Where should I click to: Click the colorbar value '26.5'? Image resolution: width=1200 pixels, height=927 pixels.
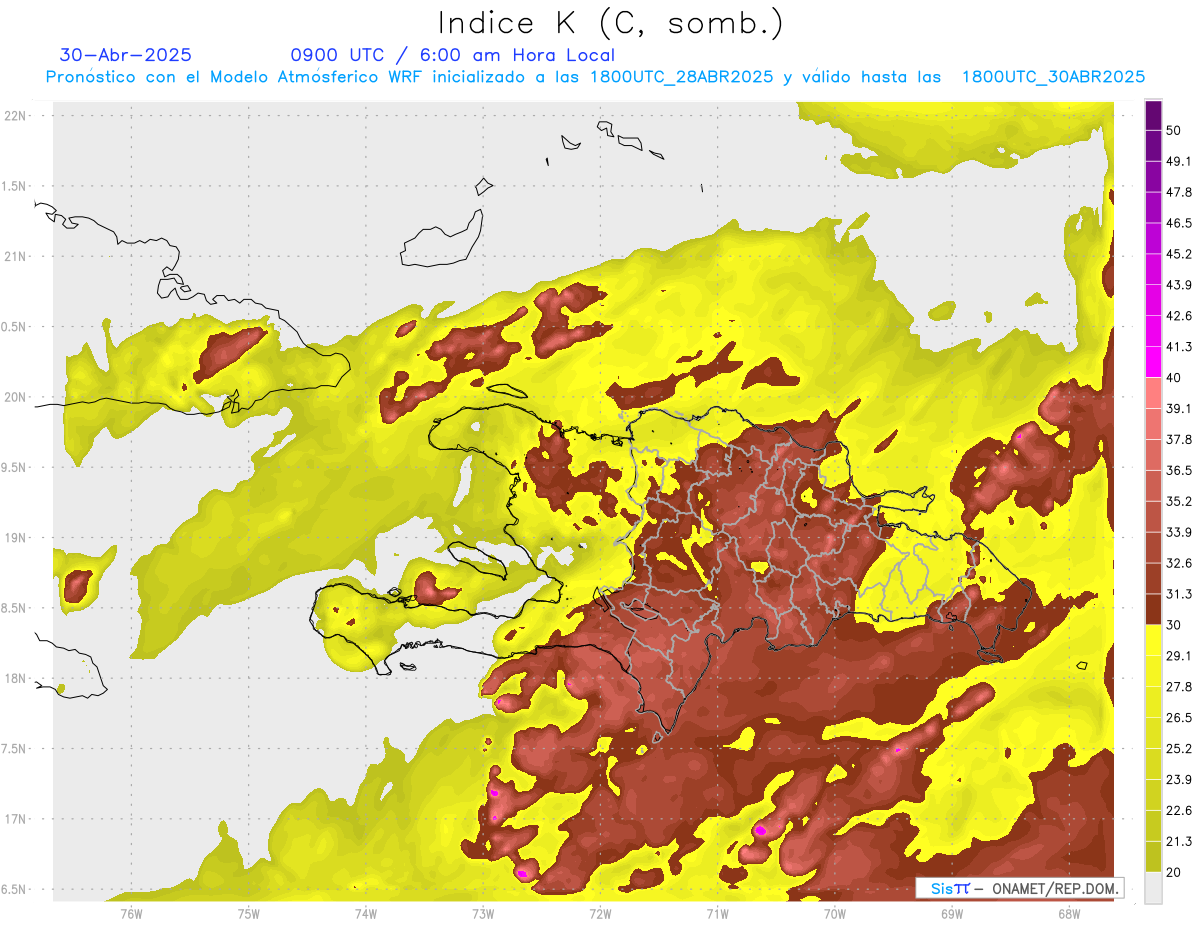(x=1178, y=718)
